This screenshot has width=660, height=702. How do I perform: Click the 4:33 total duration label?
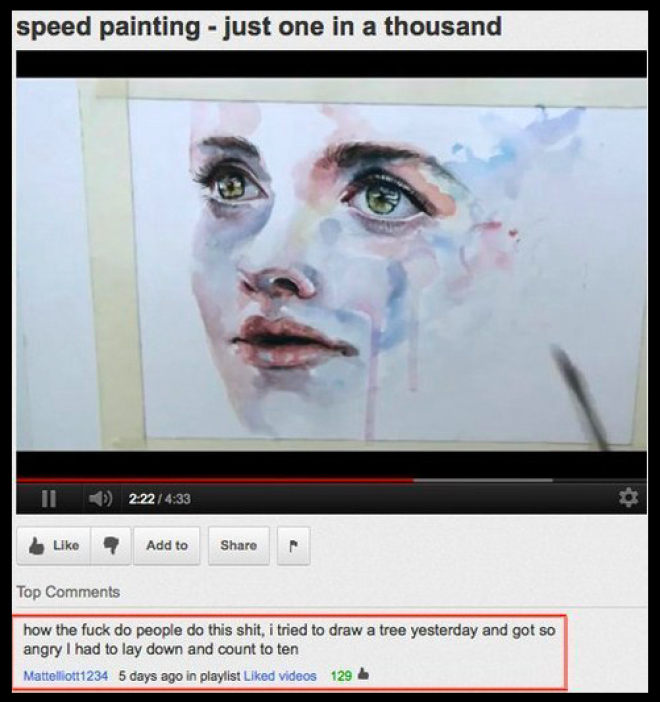coord(178,499)
